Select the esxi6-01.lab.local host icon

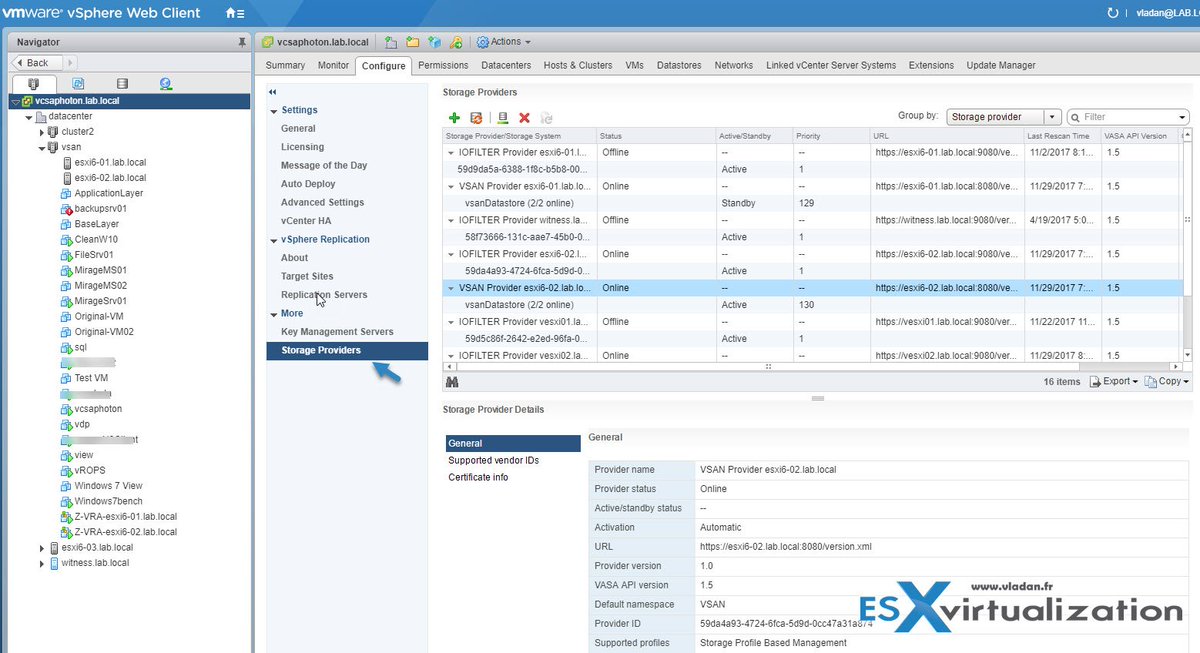tap(67, 162)
